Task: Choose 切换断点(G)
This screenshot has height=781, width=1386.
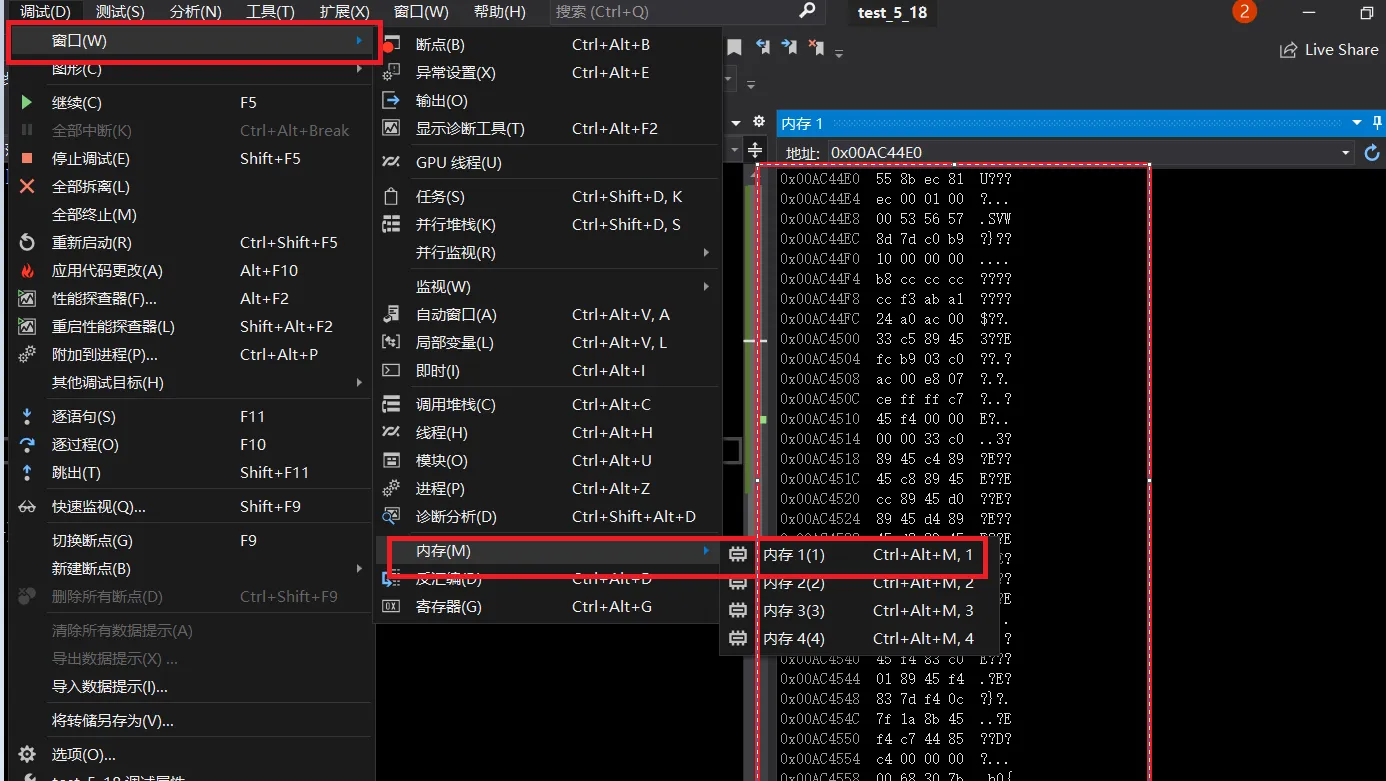Action: [x=191, y=541]
